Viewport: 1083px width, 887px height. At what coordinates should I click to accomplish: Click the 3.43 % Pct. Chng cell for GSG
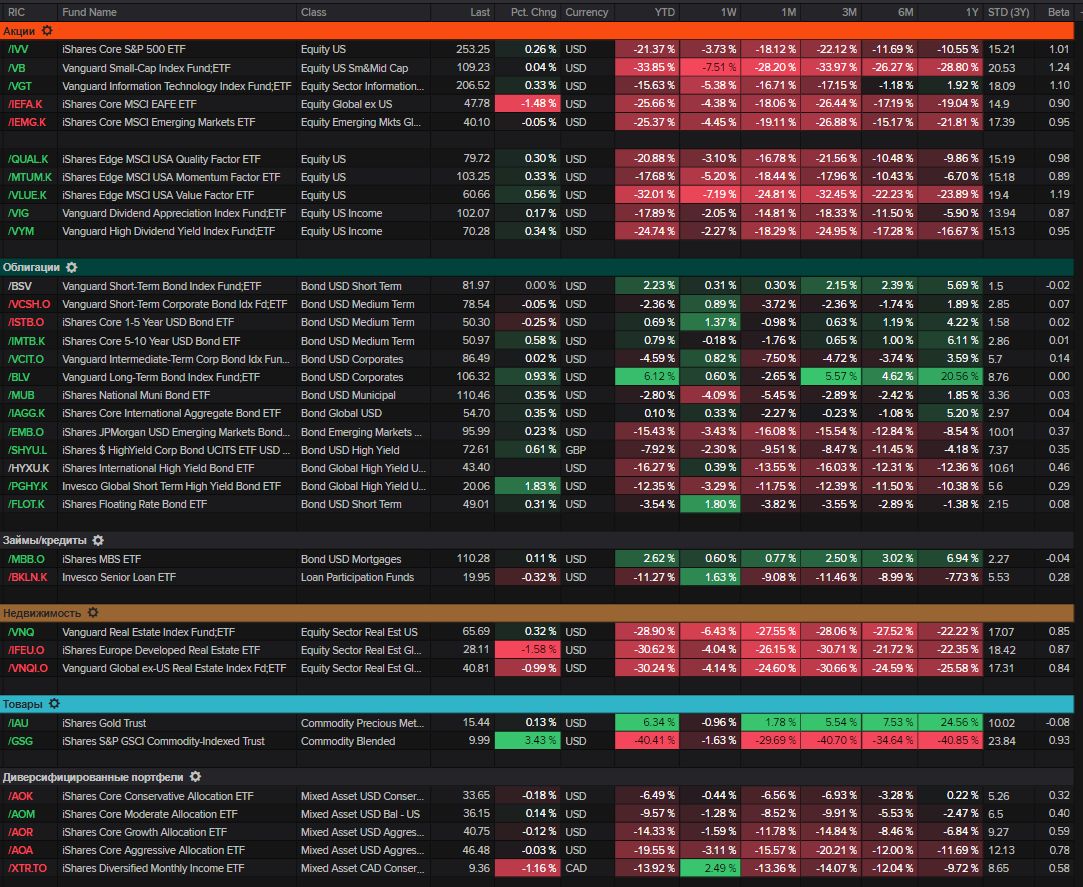tap(528, 740)
